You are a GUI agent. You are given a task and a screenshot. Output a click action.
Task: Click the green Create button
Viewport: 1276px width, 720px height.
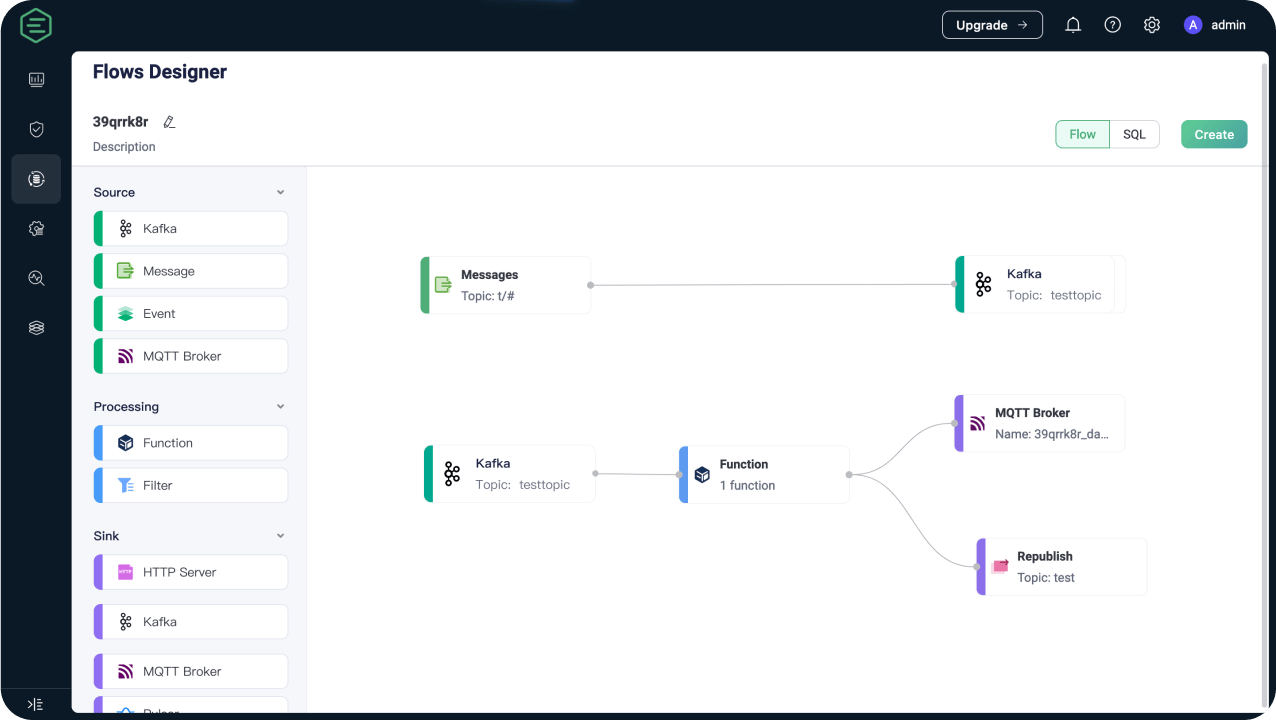(x=1213, y=134)
